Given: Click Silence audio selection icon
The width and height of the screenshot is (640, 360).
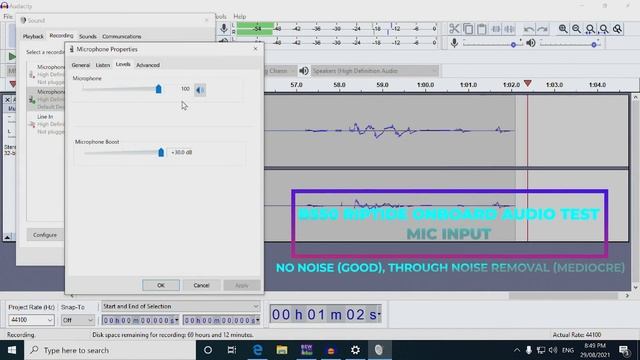Looking at the screenshot, I should [509, 29].
